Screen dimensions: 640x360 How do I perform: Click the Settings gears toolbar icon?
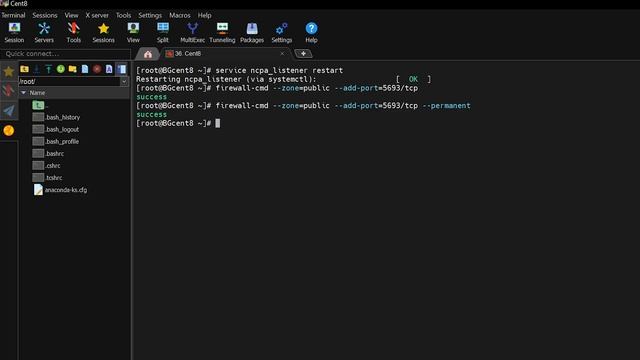pos(282,33)
